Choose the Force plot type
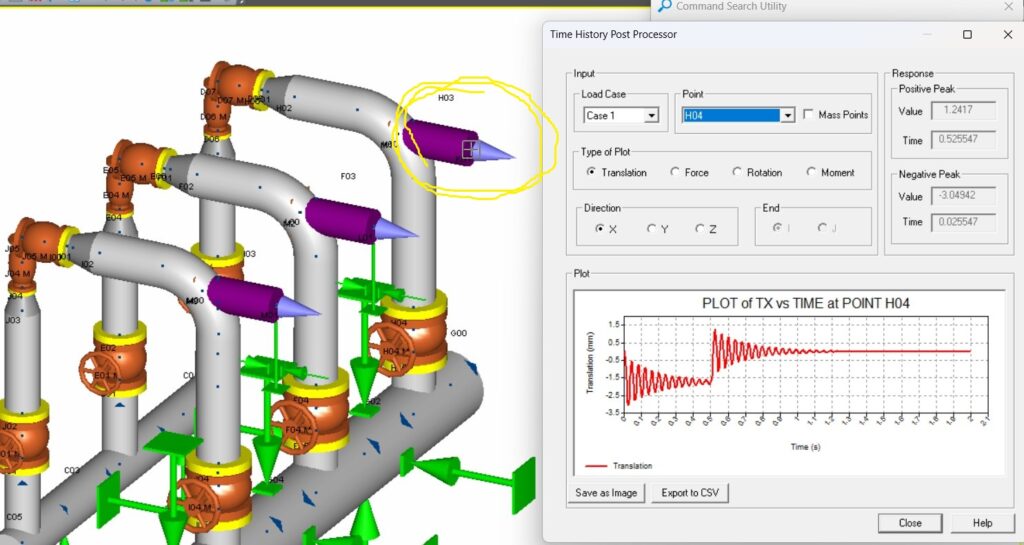The width and height of the screenshot is (1024, 545). coord(676,172)
